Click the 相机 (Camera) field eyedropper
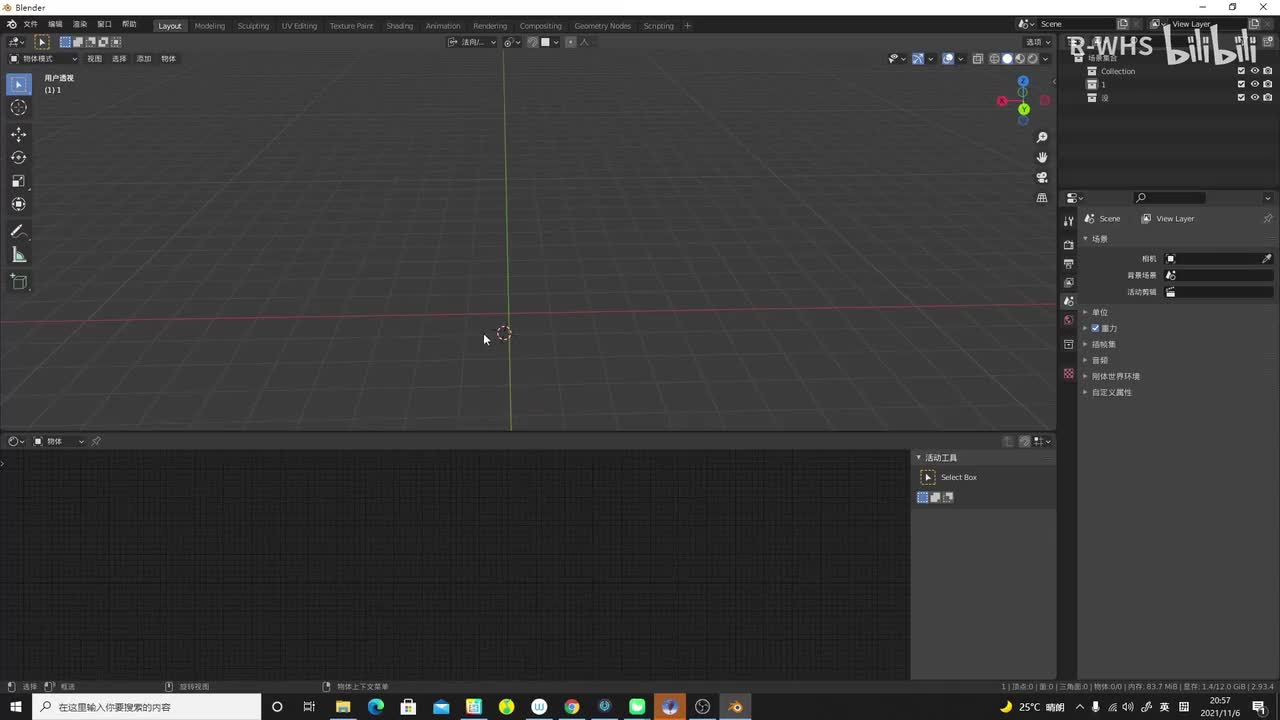Viewport: 1280px width, 720px height. pyautogui.click(x=1267, y=258)
